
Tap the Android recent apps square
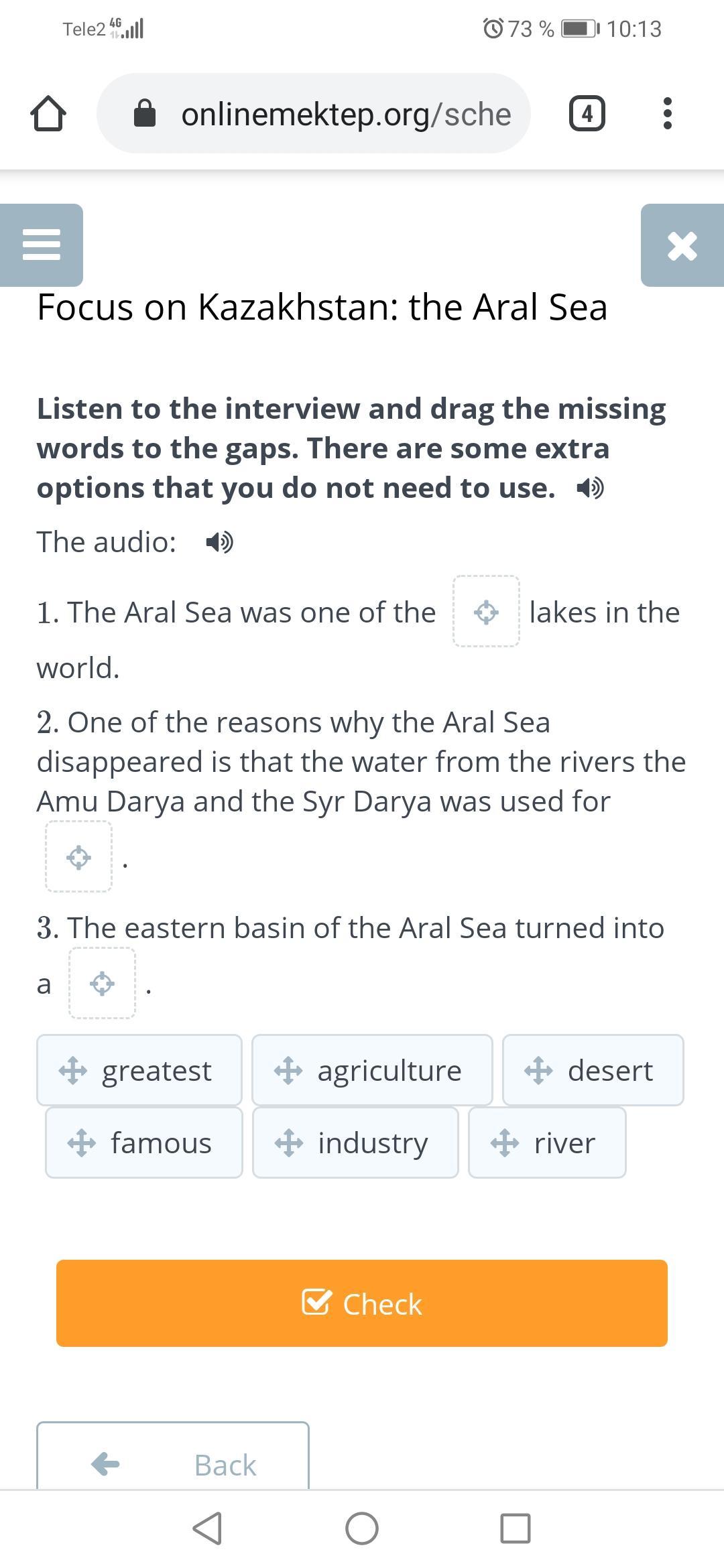click(516, 1528)
